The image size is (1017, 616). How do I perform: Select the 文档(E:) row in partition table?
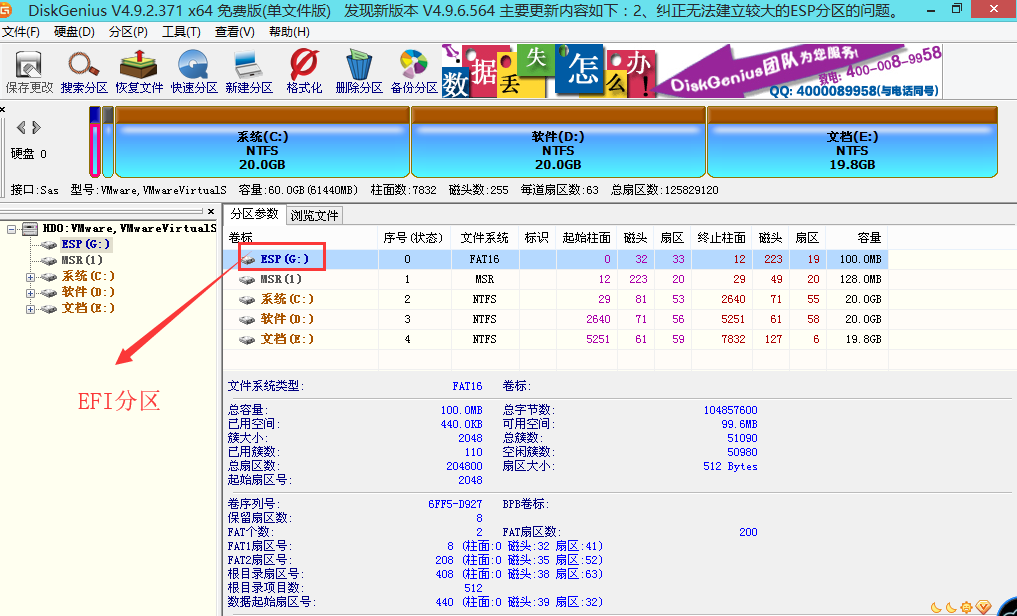click(555, 339)
